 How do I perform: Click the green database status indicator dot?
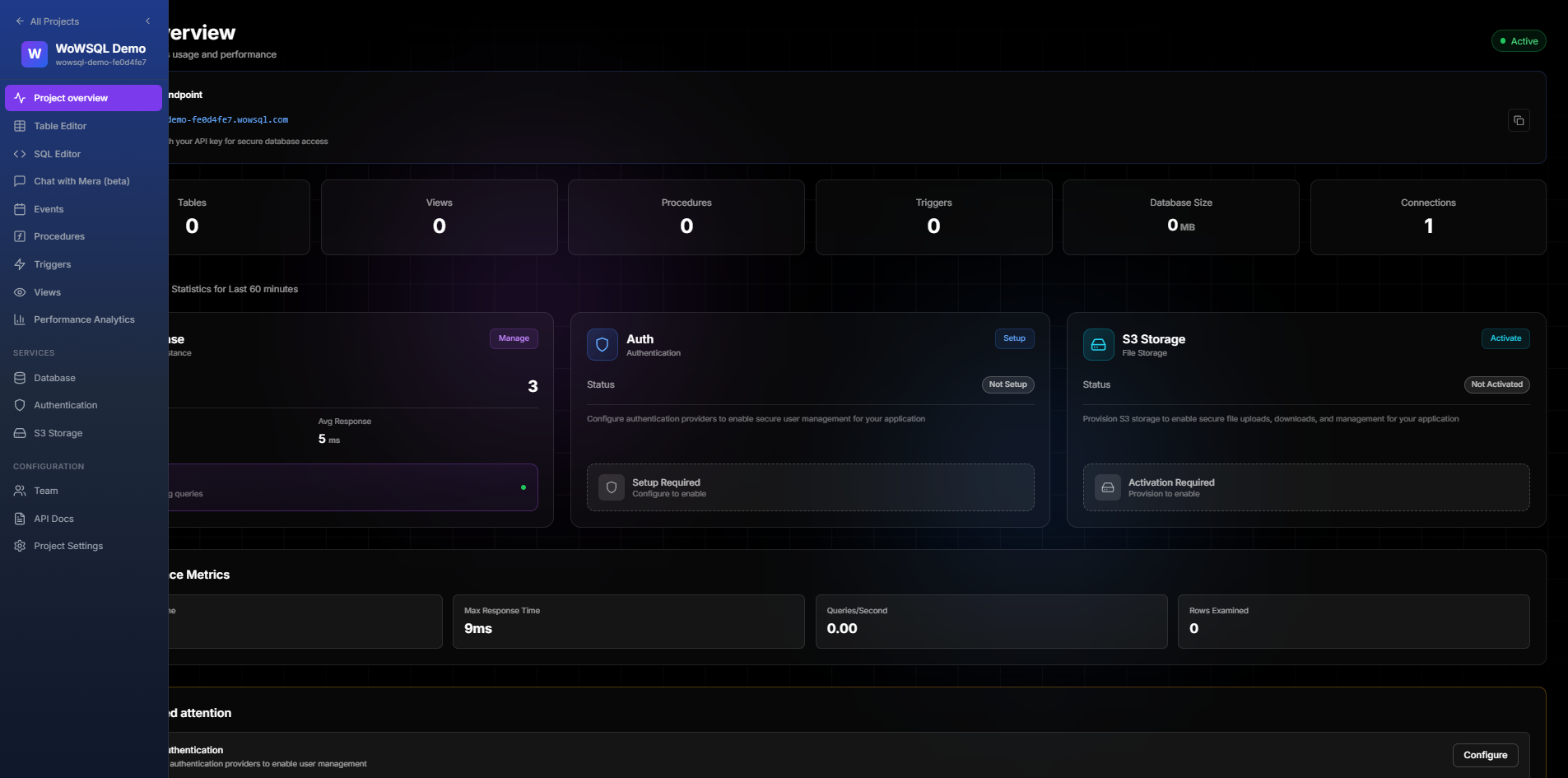pos(524,487)
